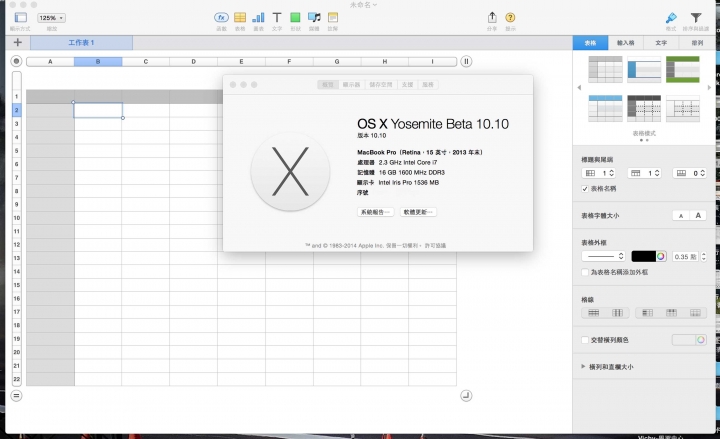
Task: Select the dark header dotted table style thumbnail
Action: pyautogui.click(x=644, y=108)
